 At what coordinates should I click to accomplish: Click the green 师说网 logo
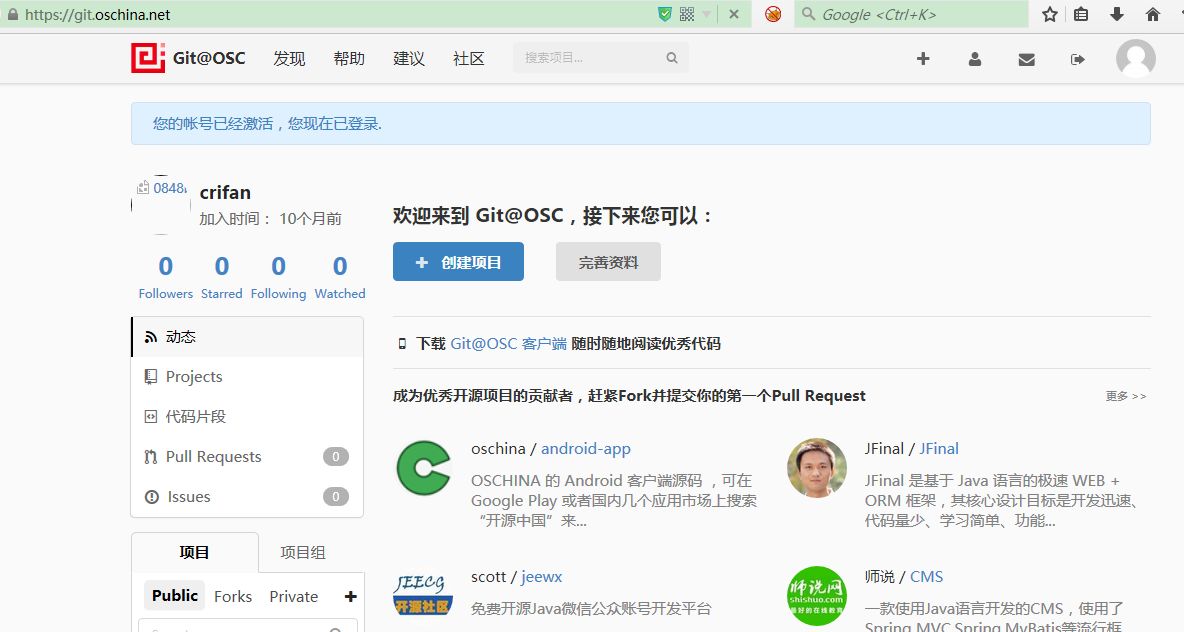(816, 596)
